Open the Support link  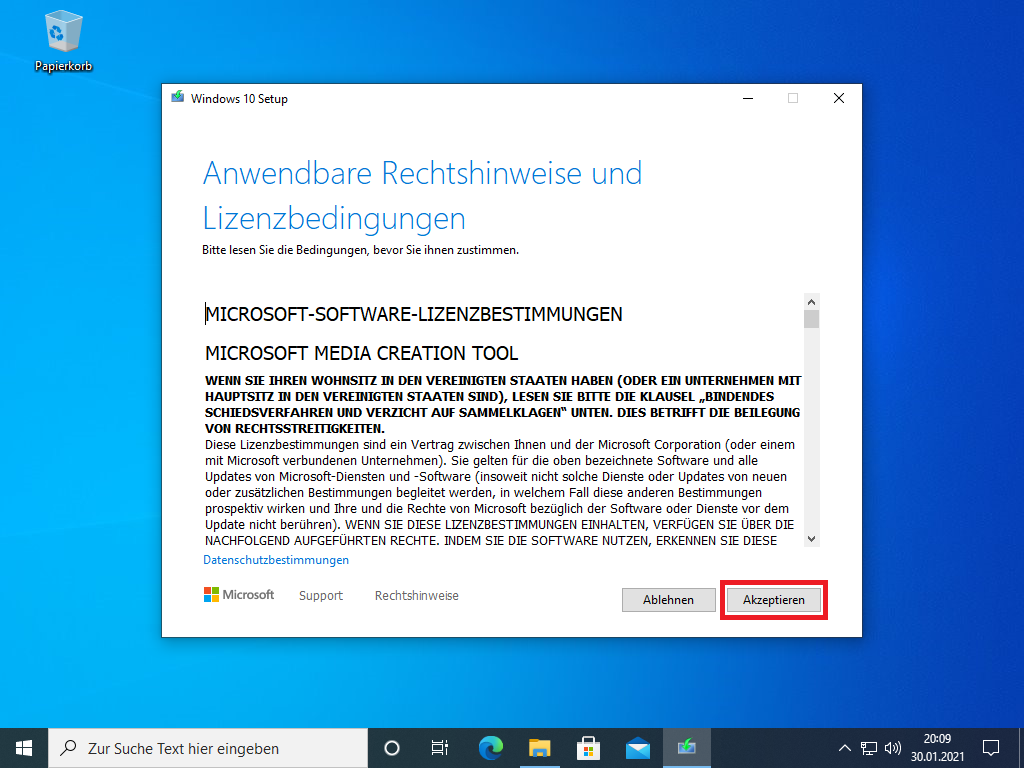(321, 596)
